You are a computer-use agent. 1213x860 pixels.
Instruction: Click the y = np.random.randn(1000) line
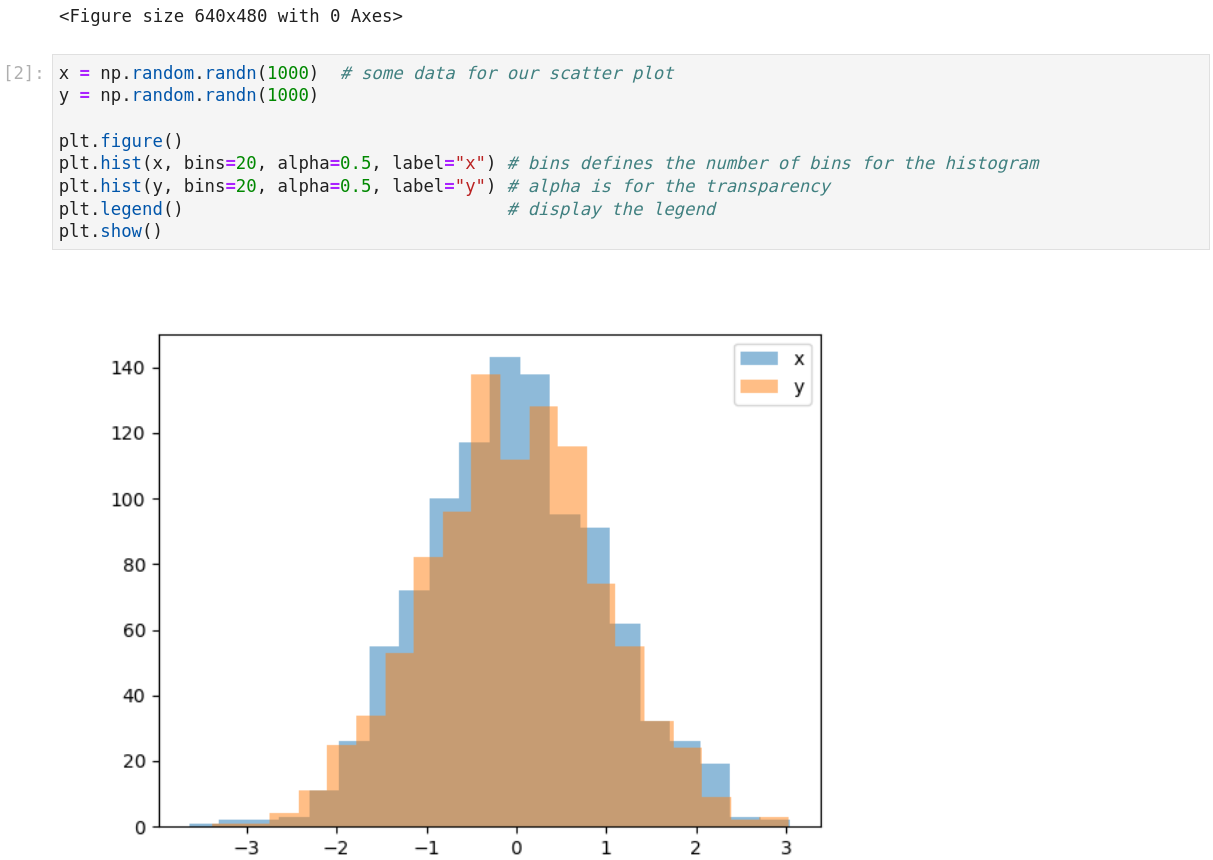[188, 95]
